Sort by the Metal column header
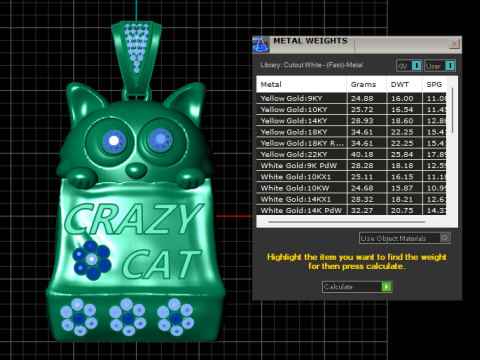This screenshot has height=360, width=480. click(301, 84)
